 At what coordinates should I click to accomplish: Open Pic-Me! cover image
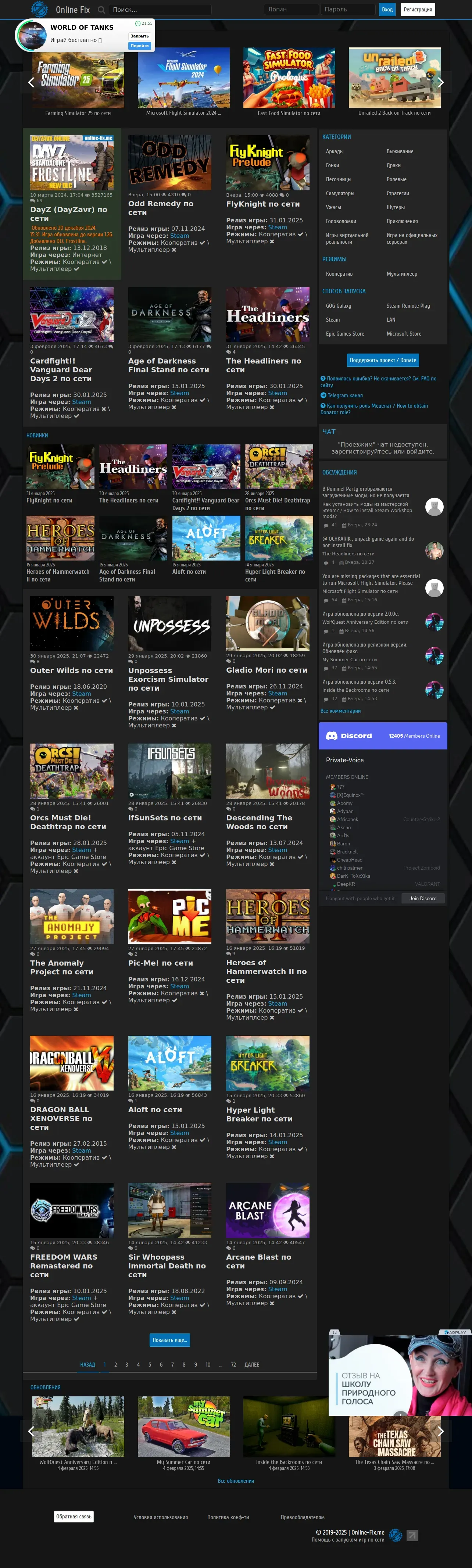(170, 916)
